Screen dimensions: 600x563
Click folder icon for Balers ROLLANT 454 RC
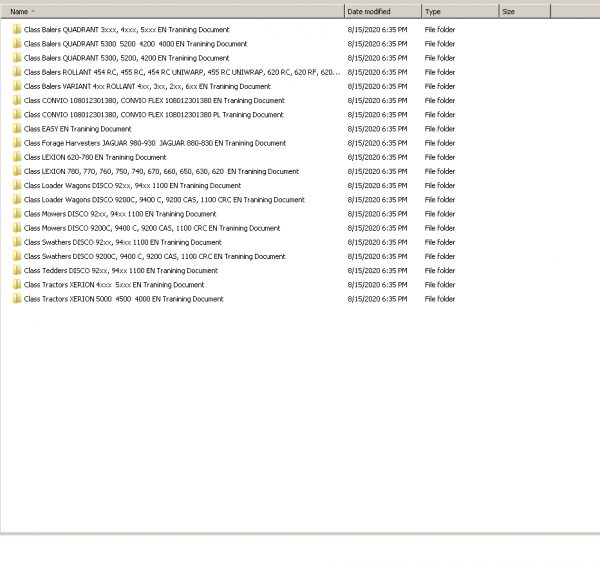tap(16, 72)
